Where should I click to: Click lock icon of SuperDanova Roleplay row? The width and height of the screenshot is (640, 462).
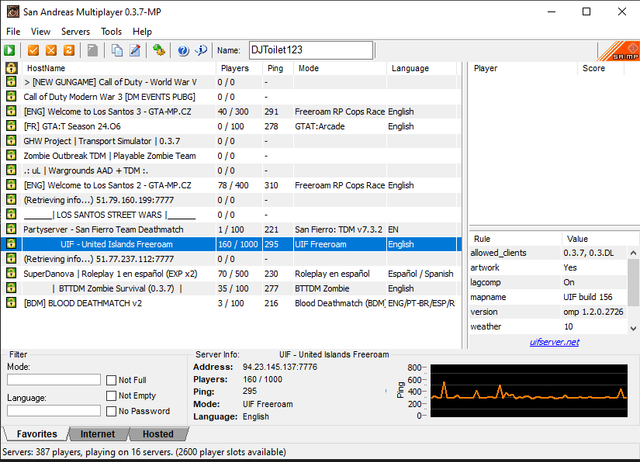[11, 273]
